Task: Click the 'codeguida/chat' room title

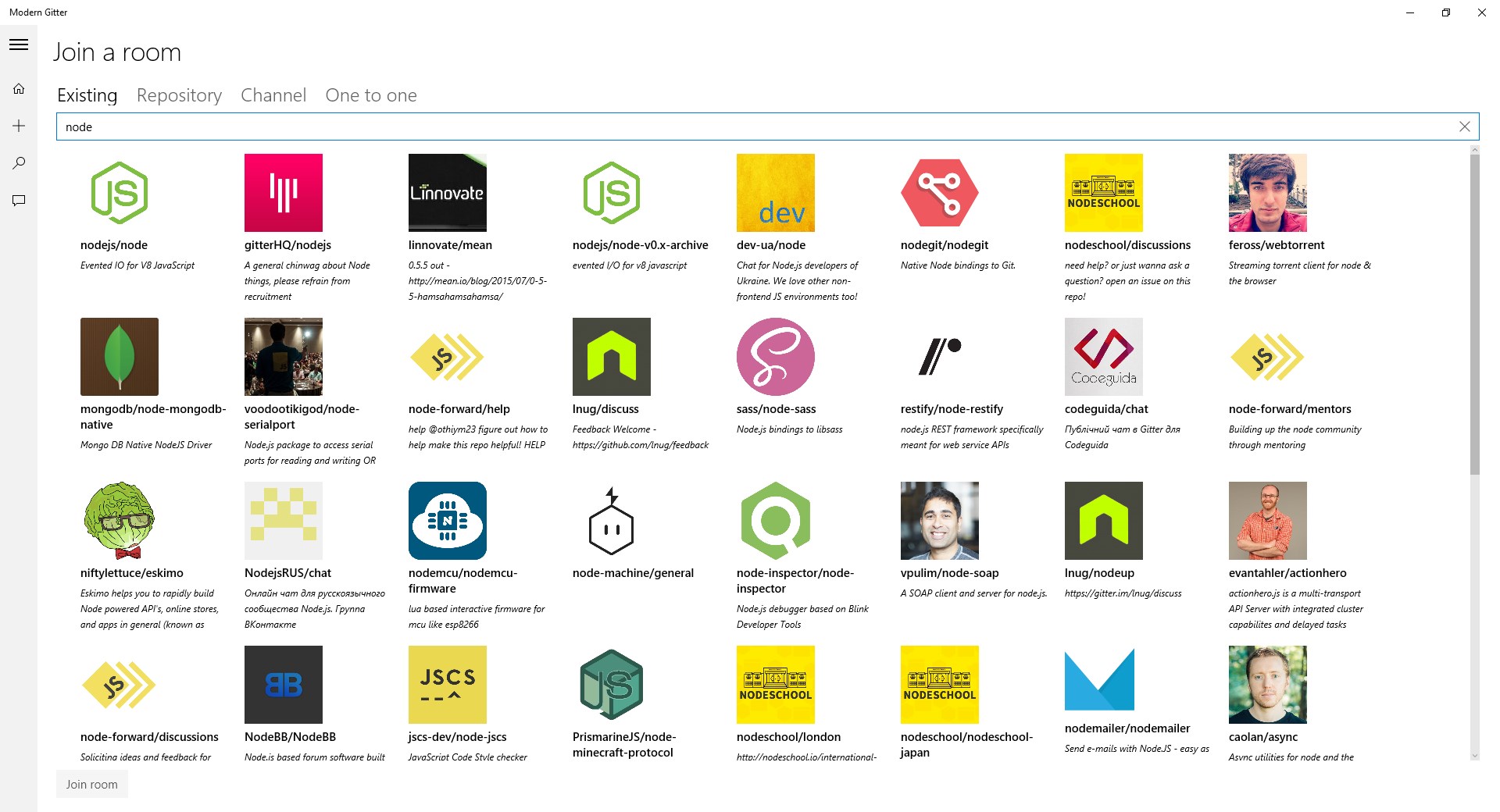Action: pos(1106,409)
